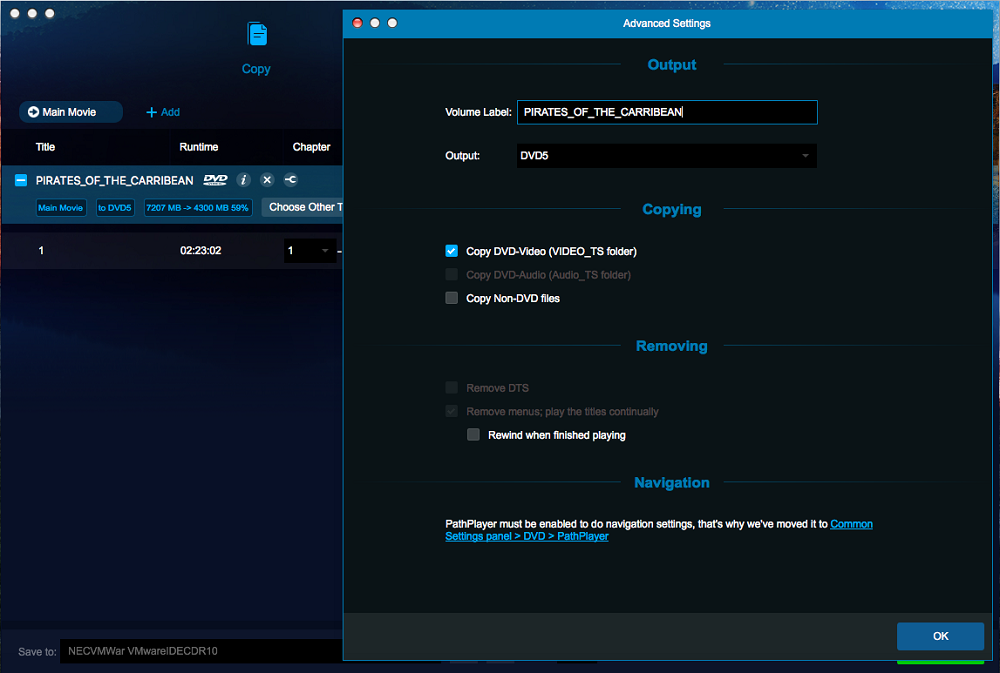The image size is (1000, 673).
Task: Enable Rewind when finished playing
Action: coord(473,435)
